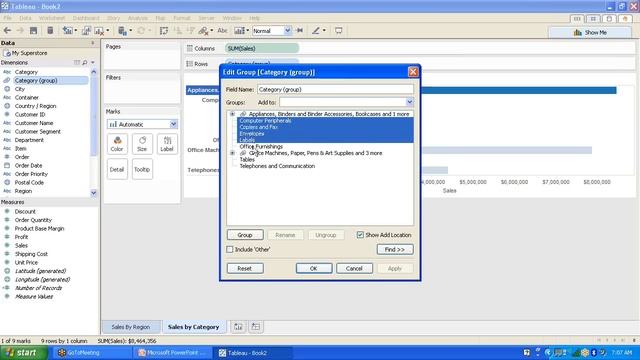Viewport: 640px width, 360px height.
Task: Select Telephones and Communication in the list
Action: tap(277, 166)
